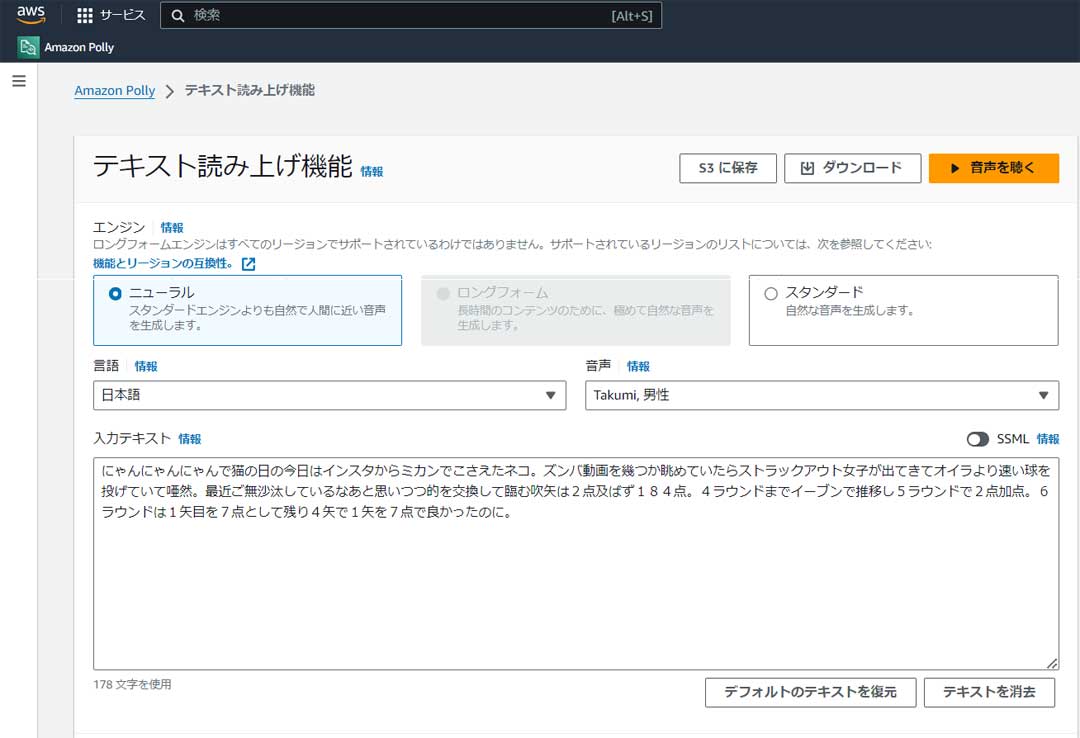Click 情報 link next to the page title

[372, 172]
